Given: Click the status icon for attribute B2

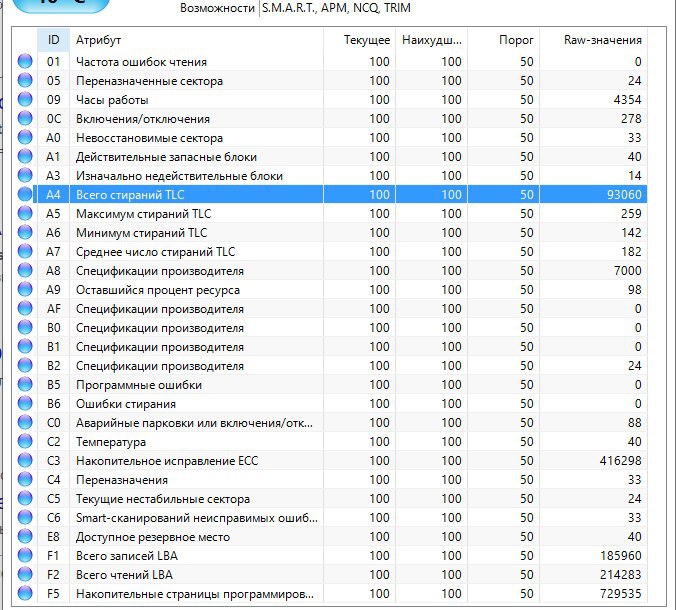Looking at the screenshot, I should point(25,365).
